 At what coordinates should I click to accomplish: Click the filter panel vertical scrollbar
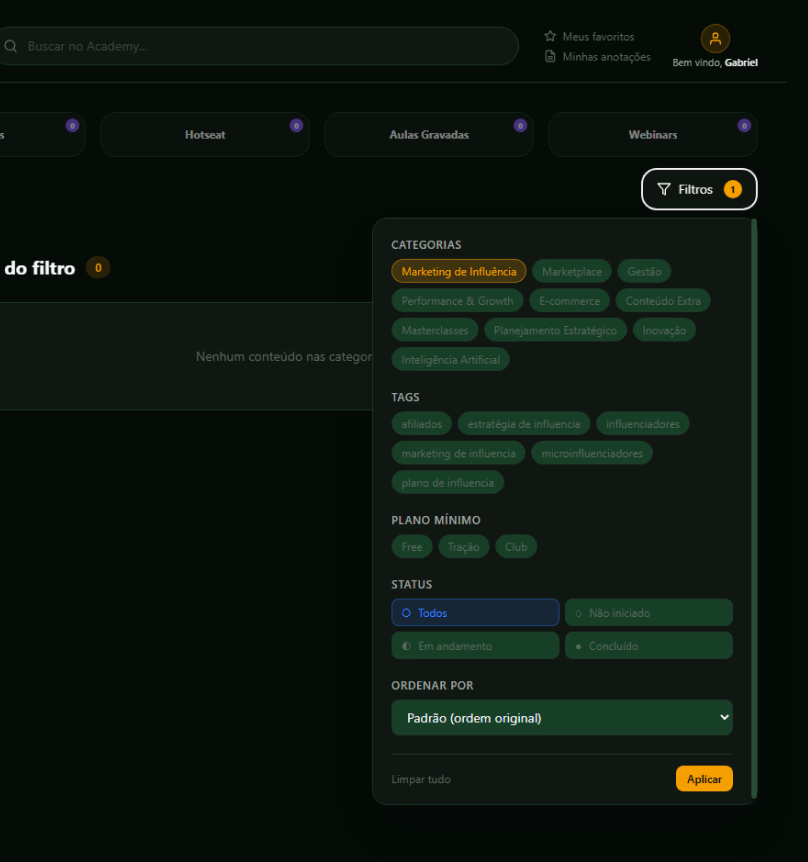754,509
